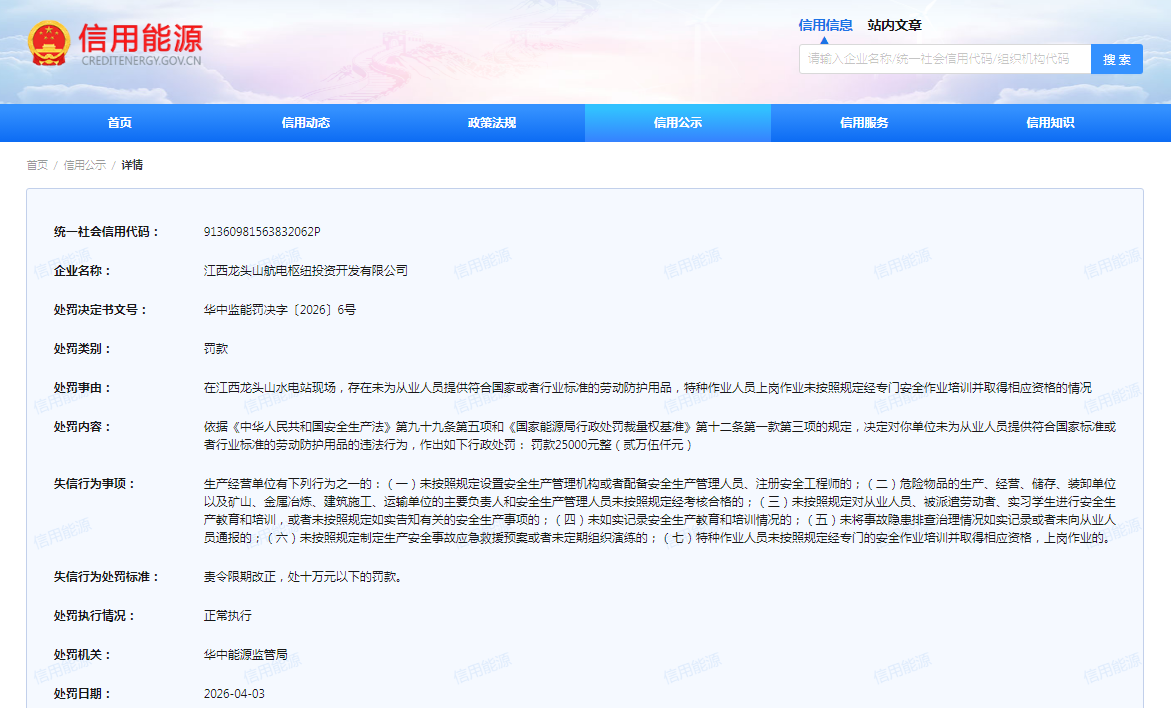
Task: Click the penalty document number 华中监能罚决字
Action: click(x=280, y=310)
